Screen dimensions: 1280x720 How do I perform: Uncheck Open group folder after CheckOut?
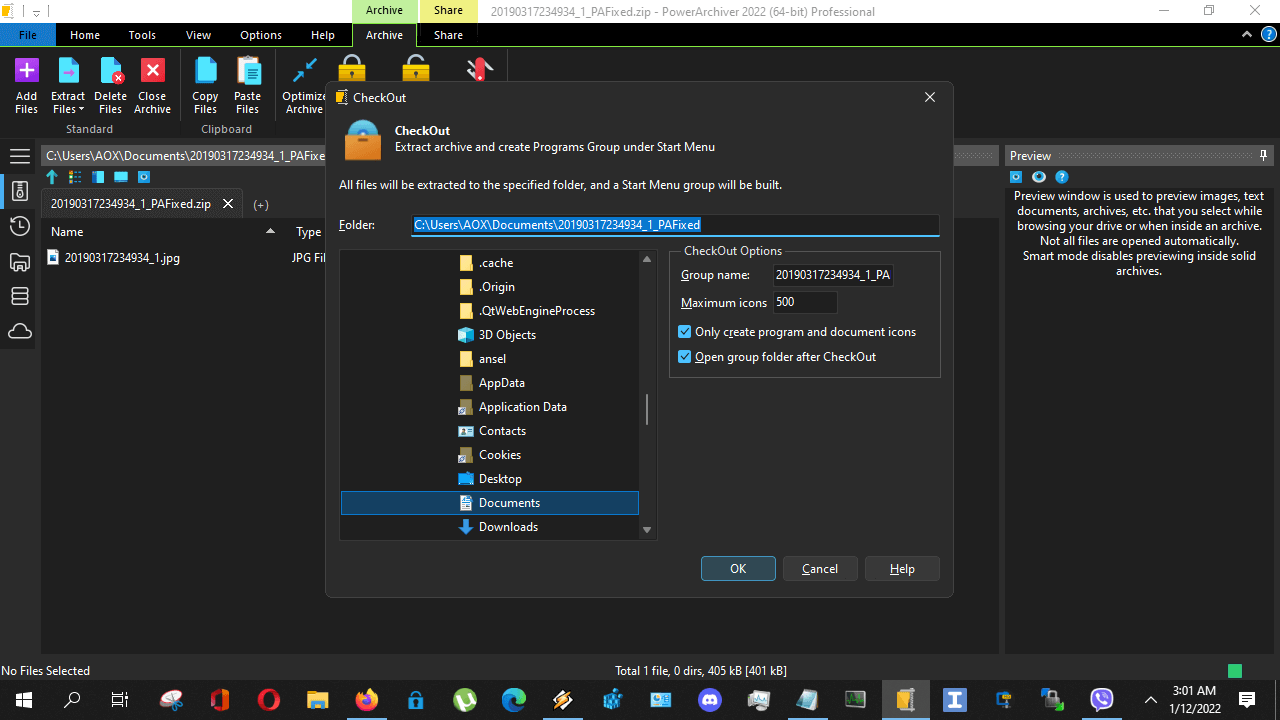tap(684, 356)
